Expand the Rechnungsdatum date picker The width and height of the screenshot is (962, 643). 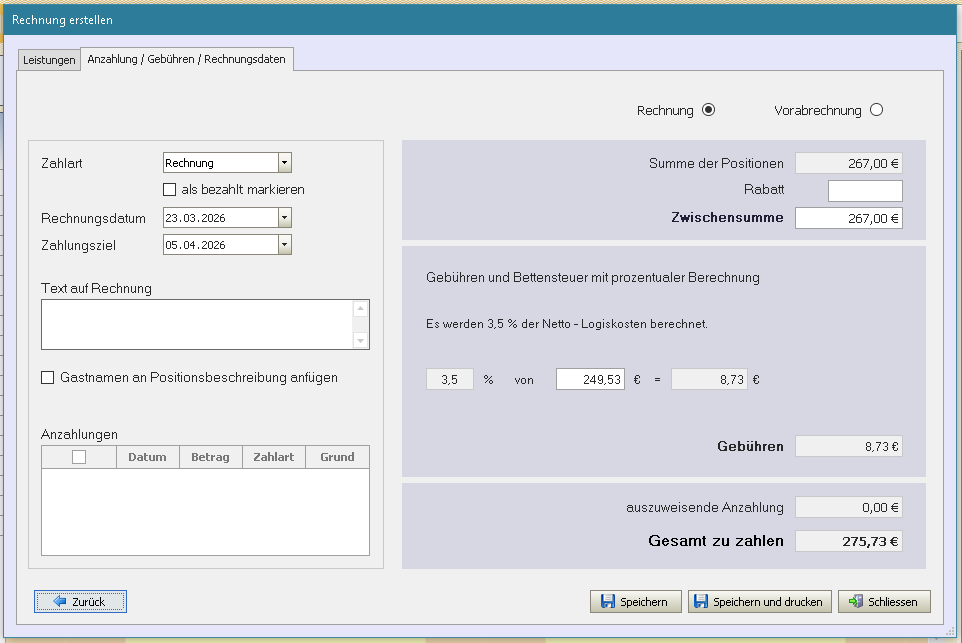[x=284, y=218]
